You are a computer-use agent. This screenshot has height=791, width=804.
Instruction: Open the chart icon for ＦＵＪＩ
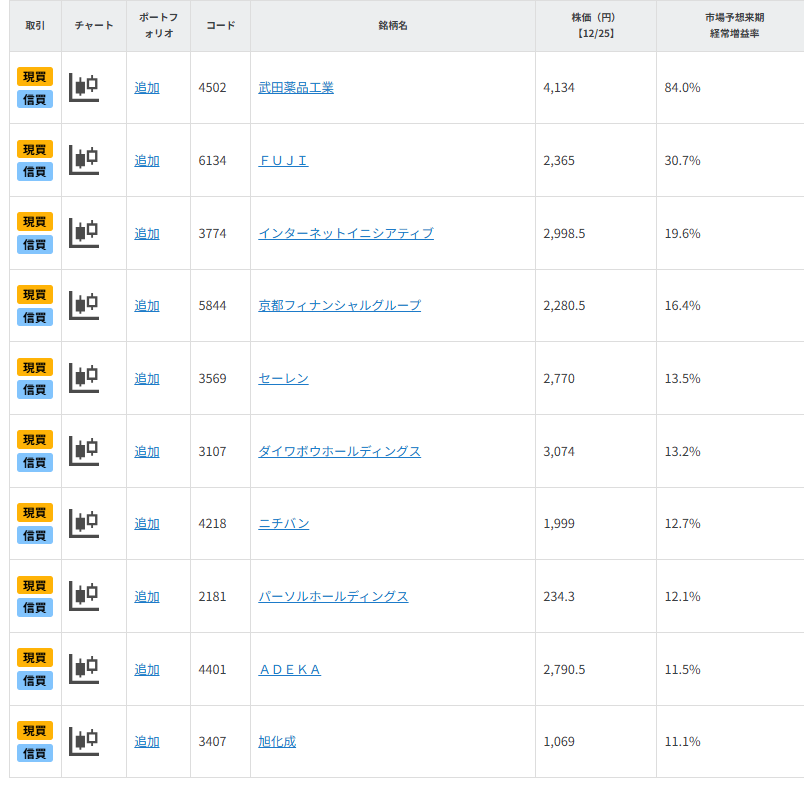click(84, 160)
